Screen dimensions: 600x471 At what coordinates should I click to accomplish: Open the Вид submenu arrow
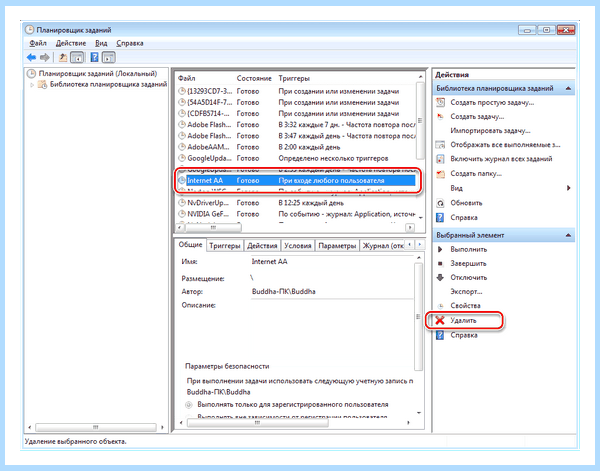tap(569, 188)
